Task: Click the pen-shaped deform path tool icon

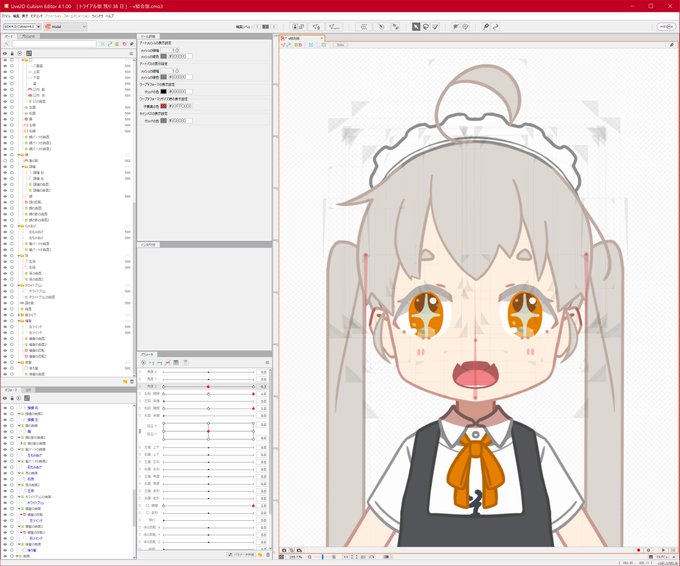Action: (486, 26)
